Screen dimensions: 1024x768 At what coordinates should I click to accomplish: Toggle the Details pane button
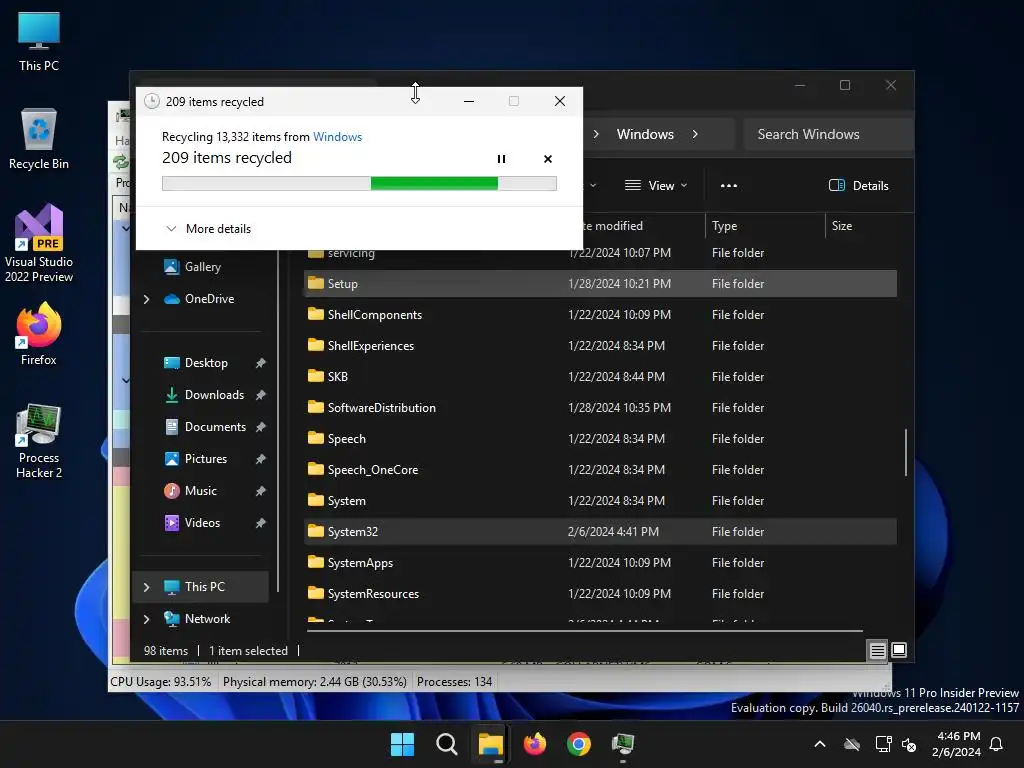tap(858, 185)
